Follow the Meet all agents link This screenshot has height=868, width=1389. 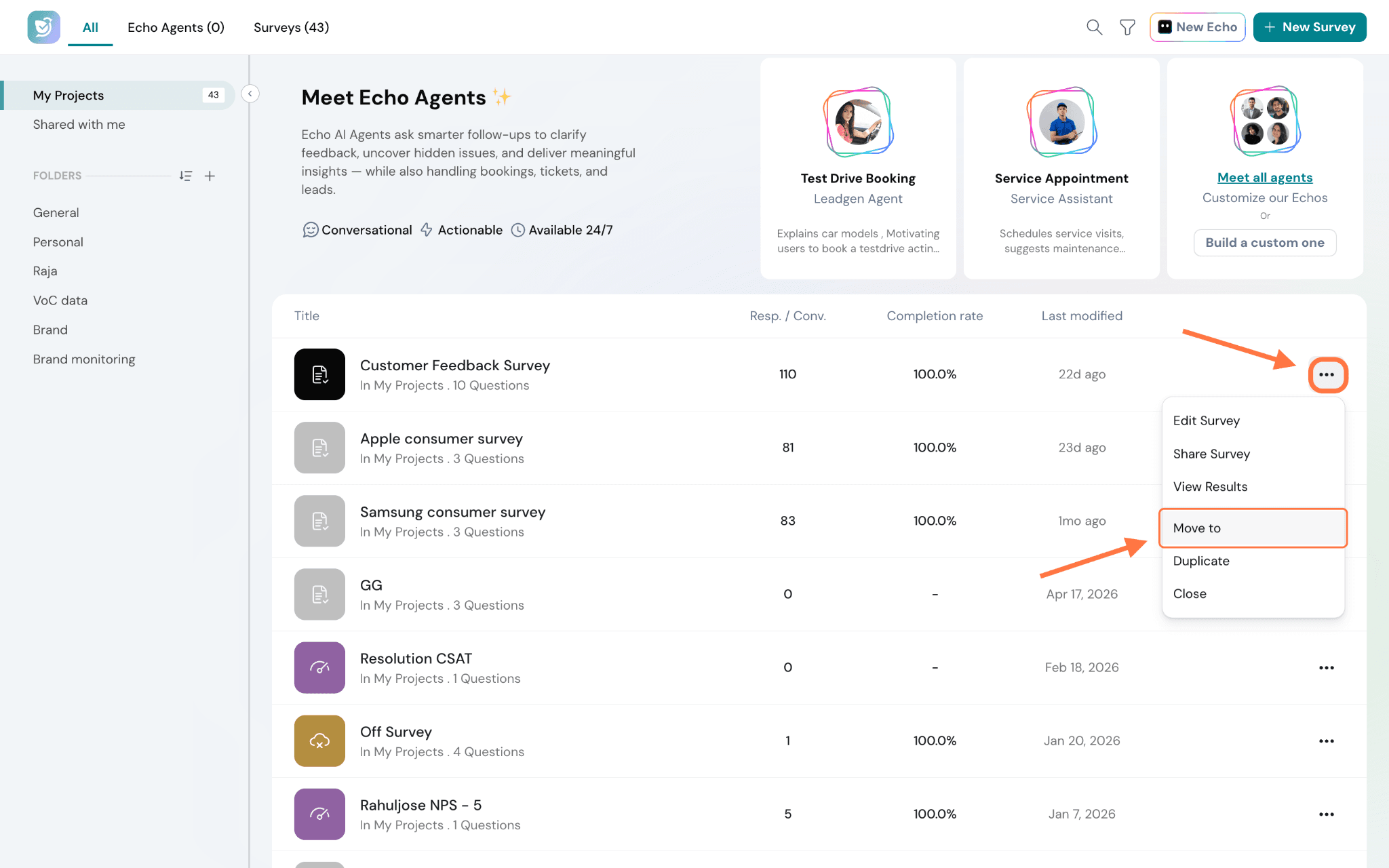1265,177
